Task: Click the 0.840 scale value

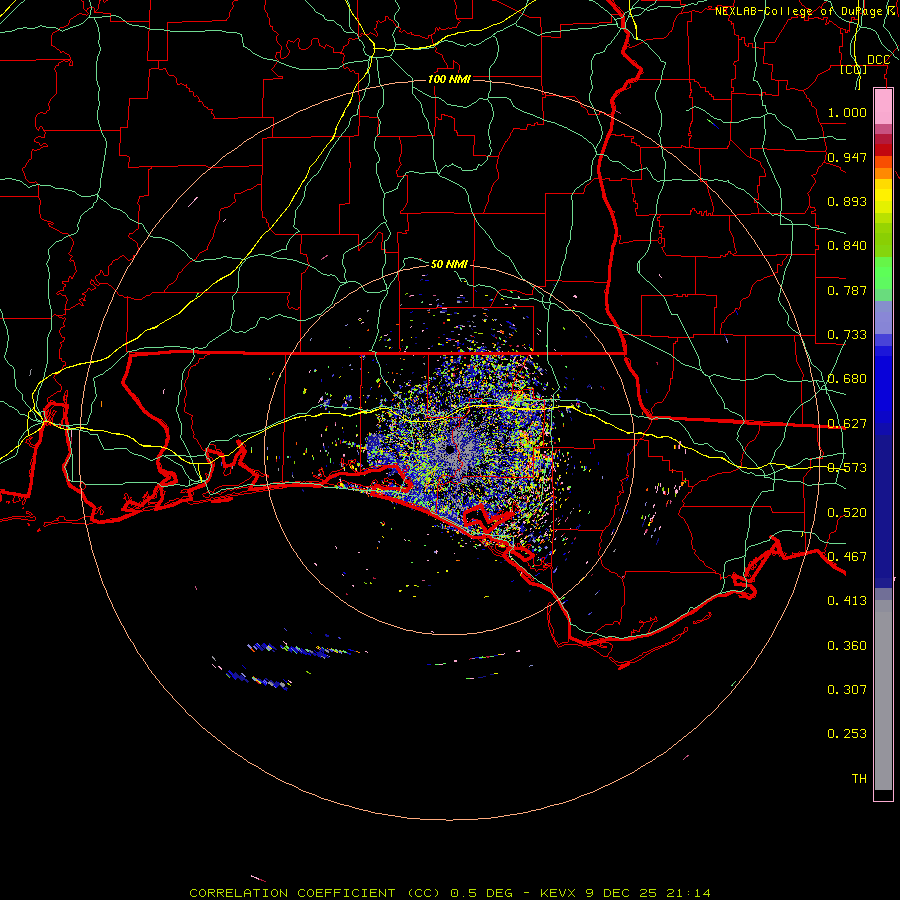Action: [x=847, y=246]
